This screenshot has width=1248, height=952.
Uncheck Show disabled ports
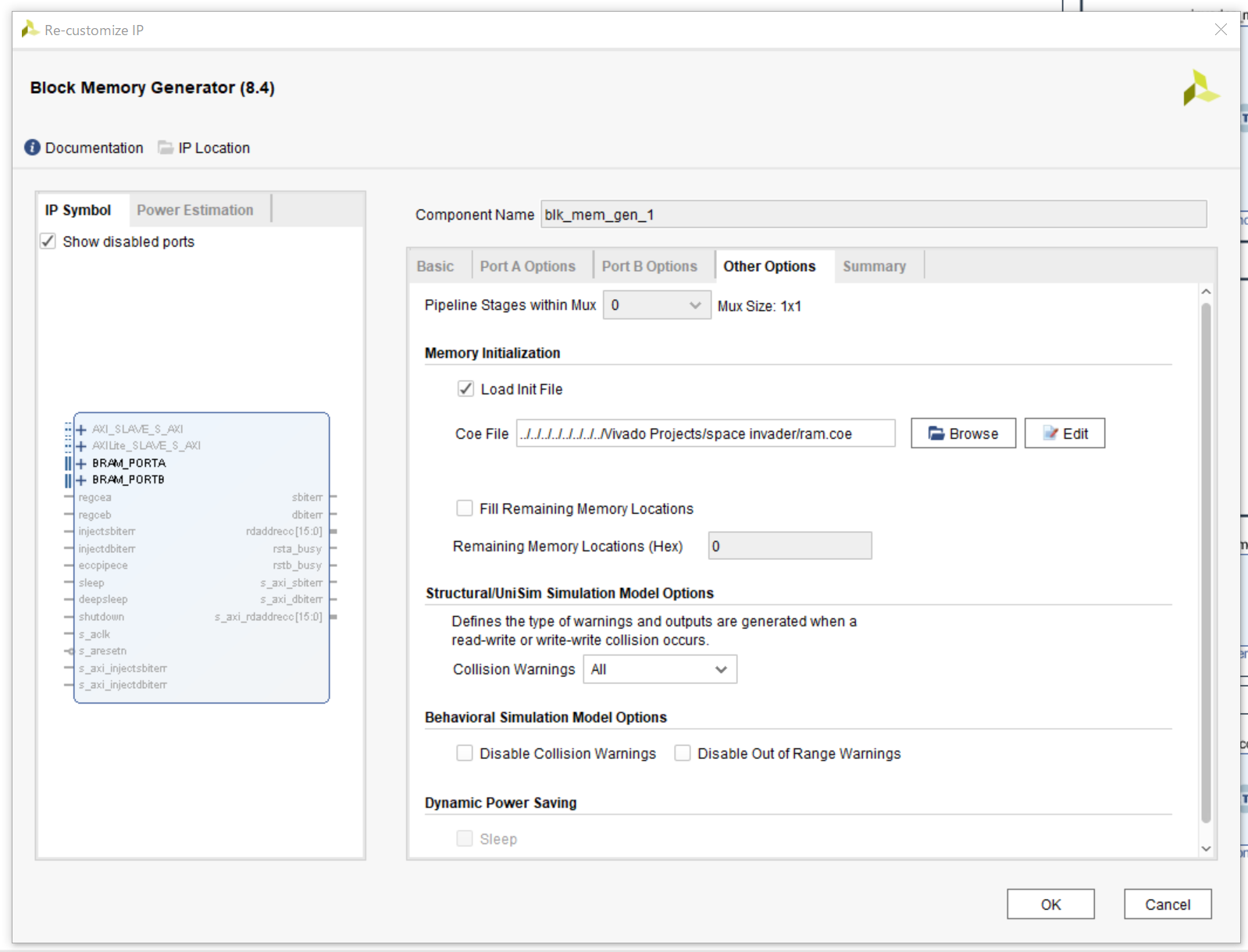(48, 241)
